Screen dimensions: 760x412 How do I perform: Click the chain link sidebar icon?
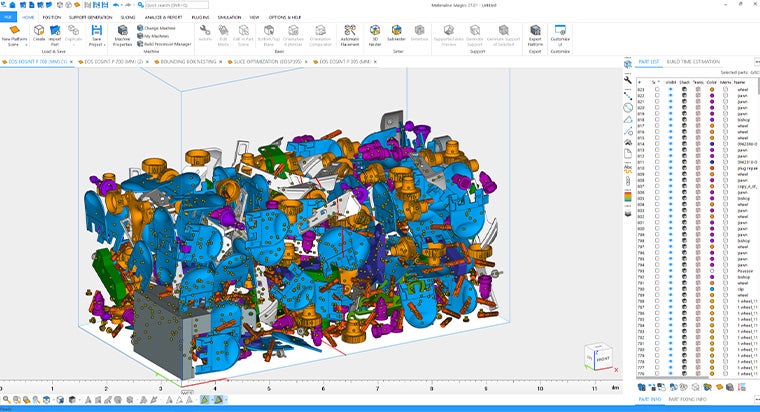(x=628, y=181)
